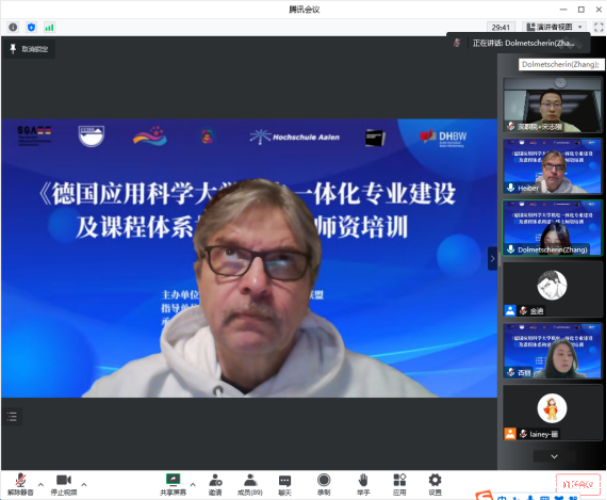Expand audio options arrow next to microphone

(x=39, y=479)
